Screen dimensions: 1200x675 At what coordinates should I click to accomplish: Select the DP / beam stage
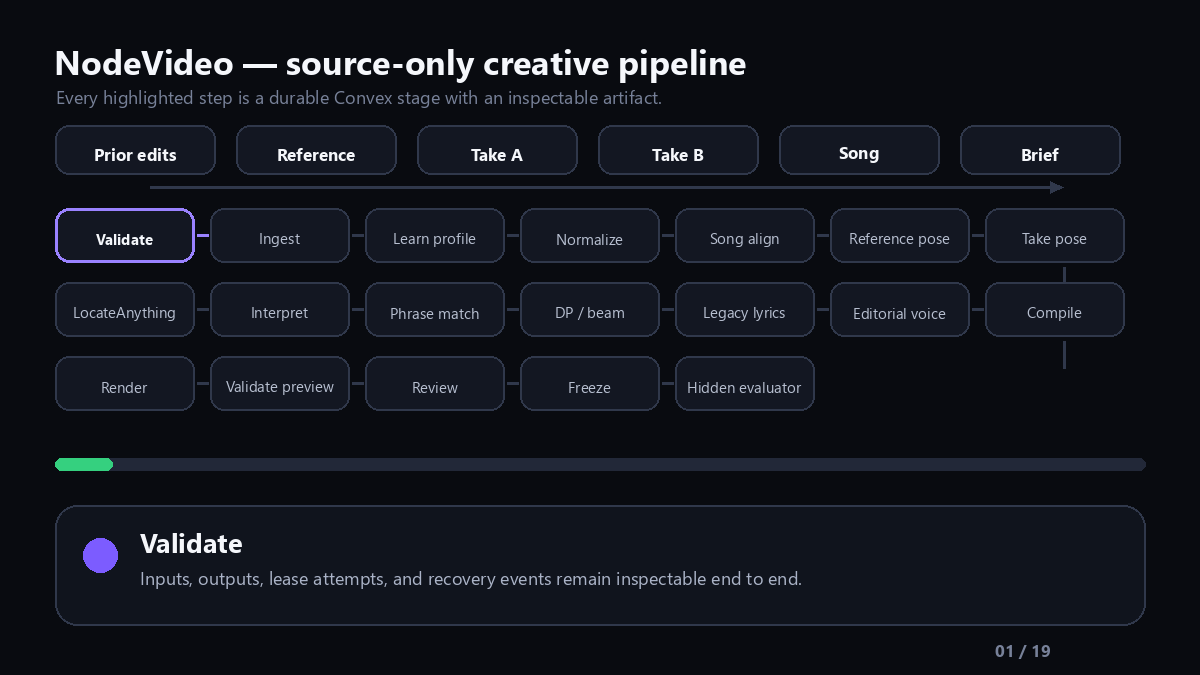click(590, 310)
